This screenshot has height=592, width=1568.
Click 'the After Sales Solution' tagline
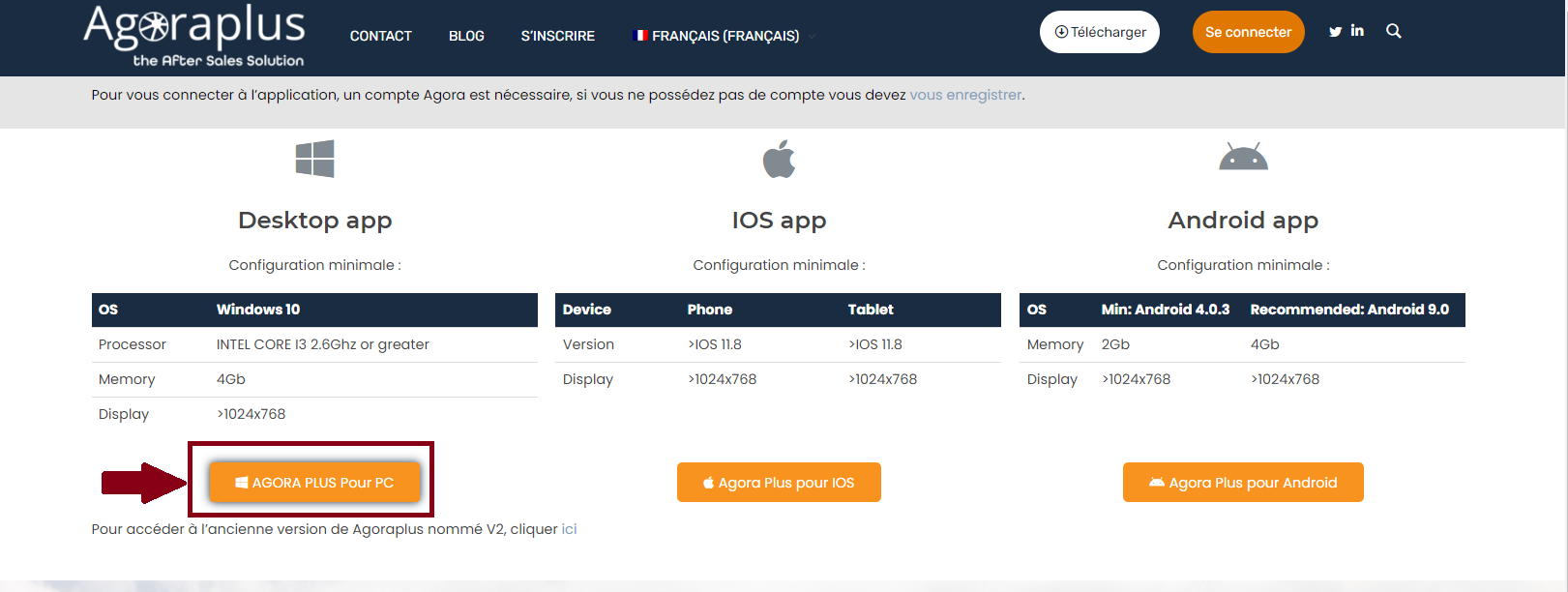pyautogui.click(x=219, y=60)
